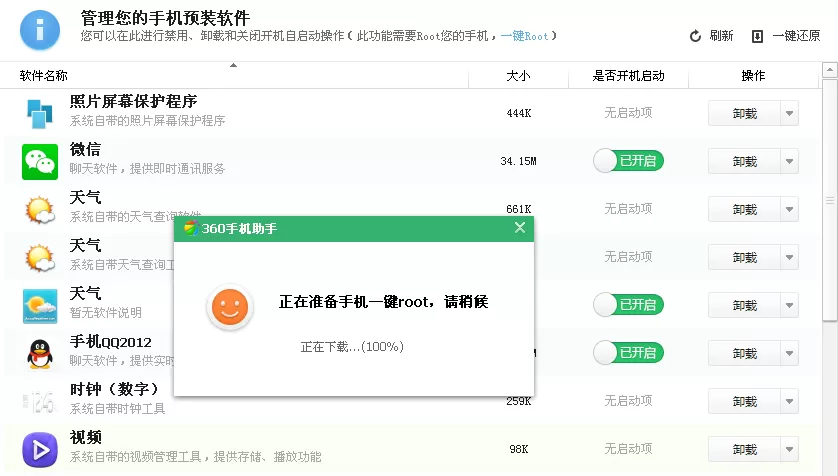
Task: Click the blue info icon at top
Action: click(x=40, y=30)
